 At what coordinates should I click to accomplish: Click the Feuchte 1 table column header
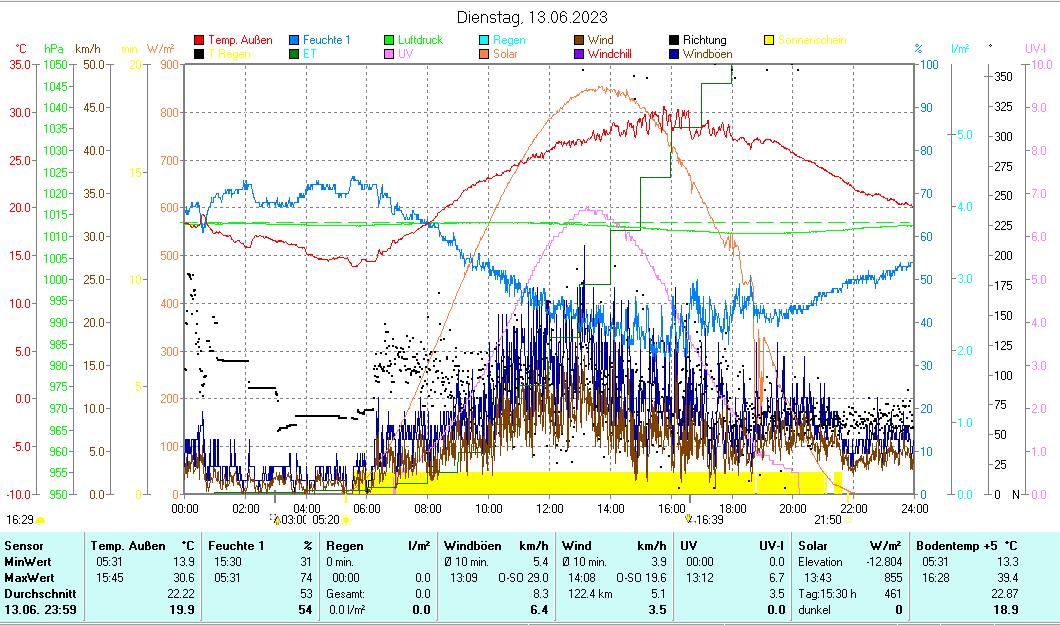236,546
